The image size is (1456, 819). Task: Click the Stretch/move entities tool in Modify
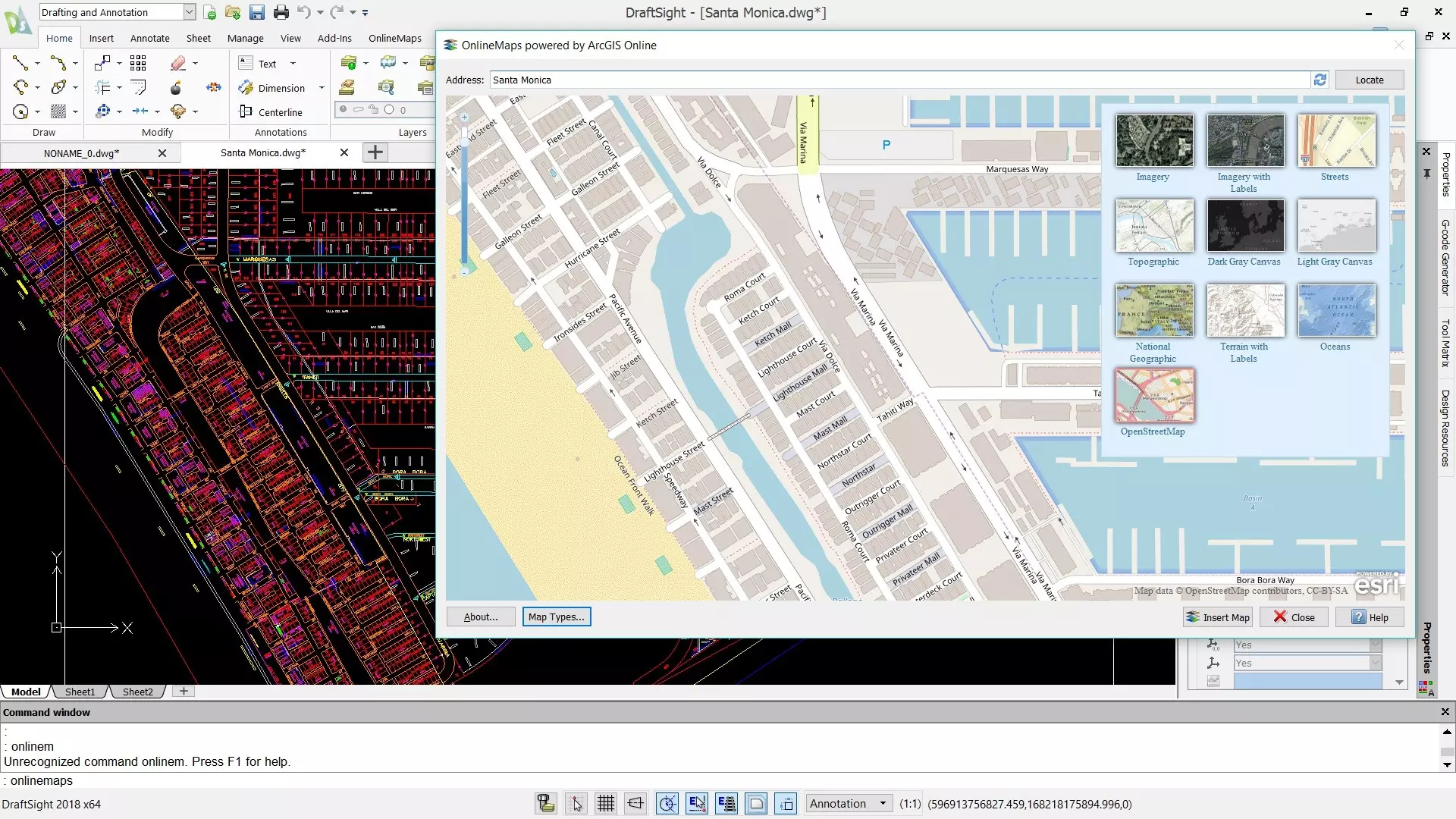click(x=102, y=63)
